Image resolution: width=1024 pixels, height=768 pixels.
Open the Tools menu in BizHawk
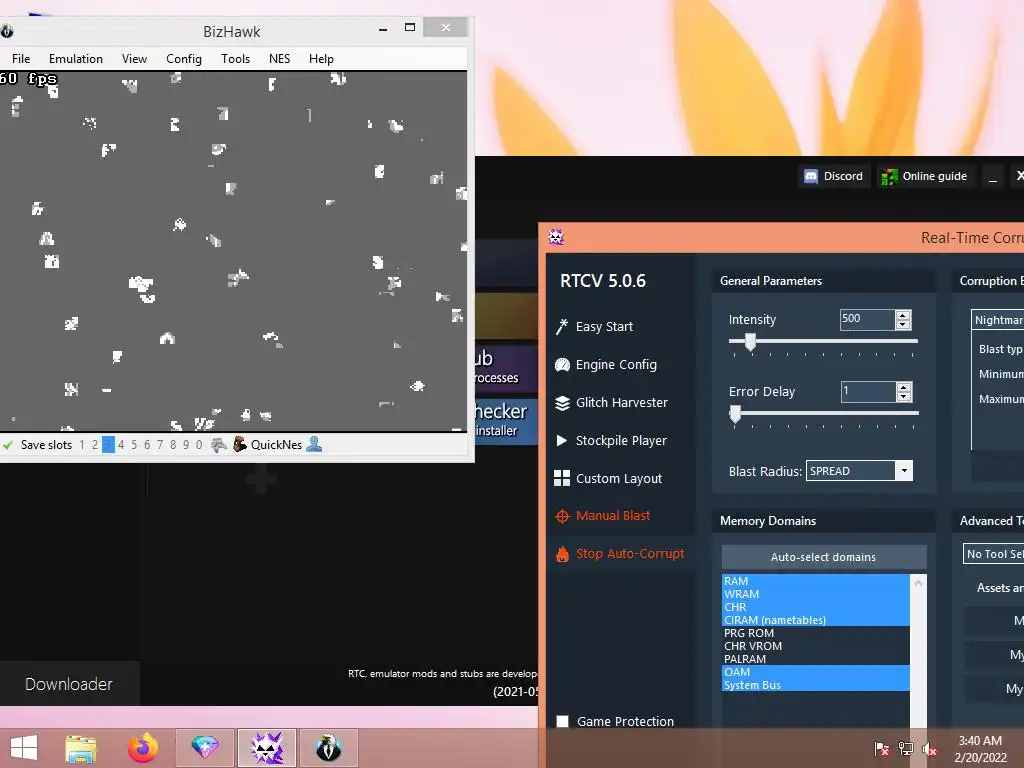235,59
